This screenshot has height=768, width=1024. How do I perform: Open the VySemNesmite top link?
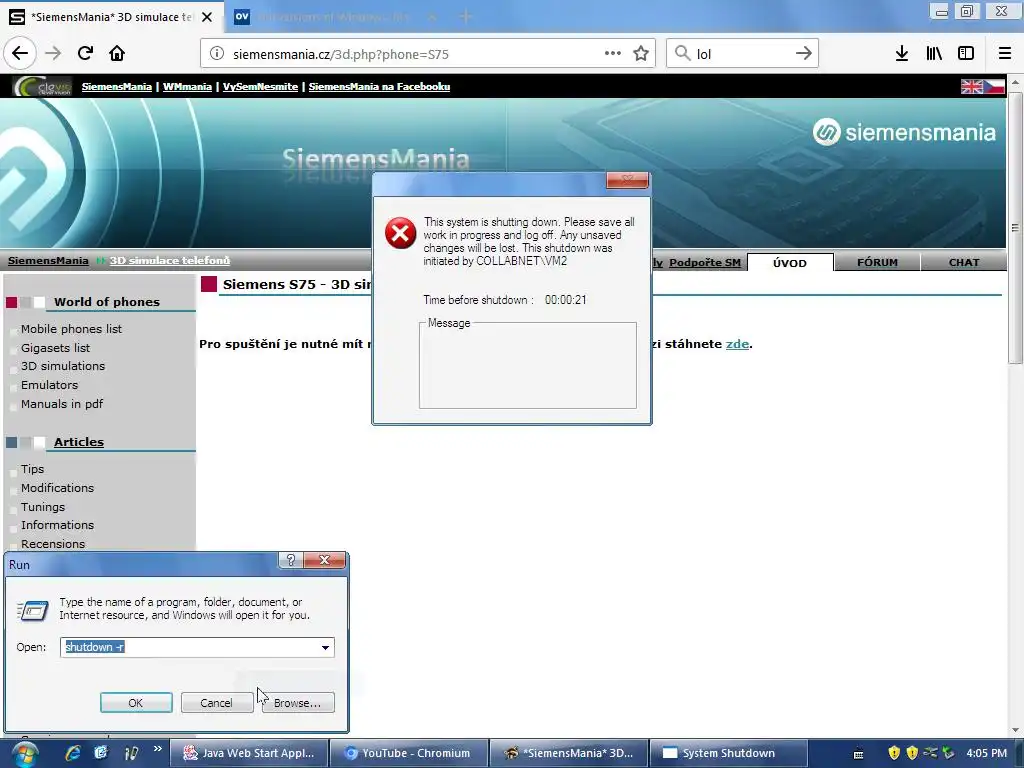tap(260, 86)
